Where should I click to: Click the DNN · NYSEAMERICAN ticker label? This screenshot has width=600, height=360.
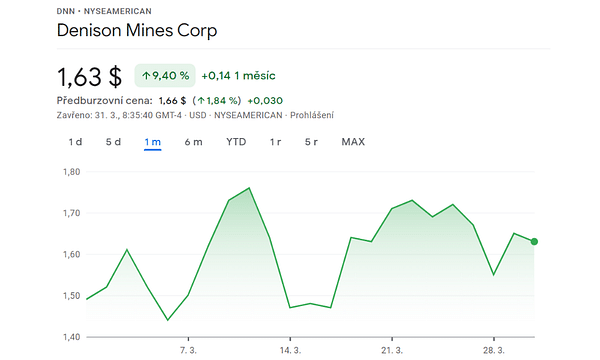(104, 11)
